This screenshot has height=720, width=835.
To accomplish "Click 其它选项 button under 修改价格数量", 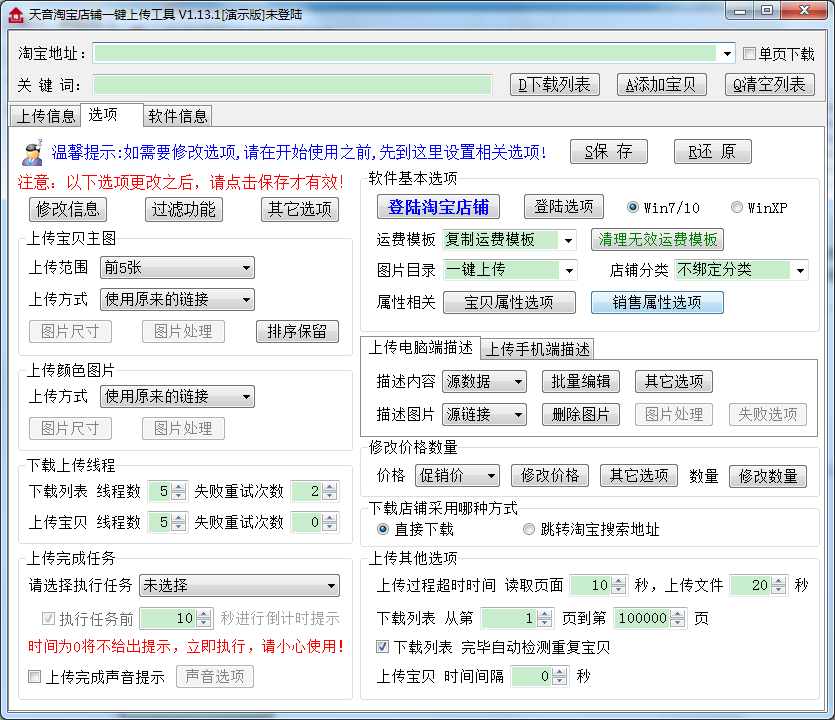I will pos(638,476).
